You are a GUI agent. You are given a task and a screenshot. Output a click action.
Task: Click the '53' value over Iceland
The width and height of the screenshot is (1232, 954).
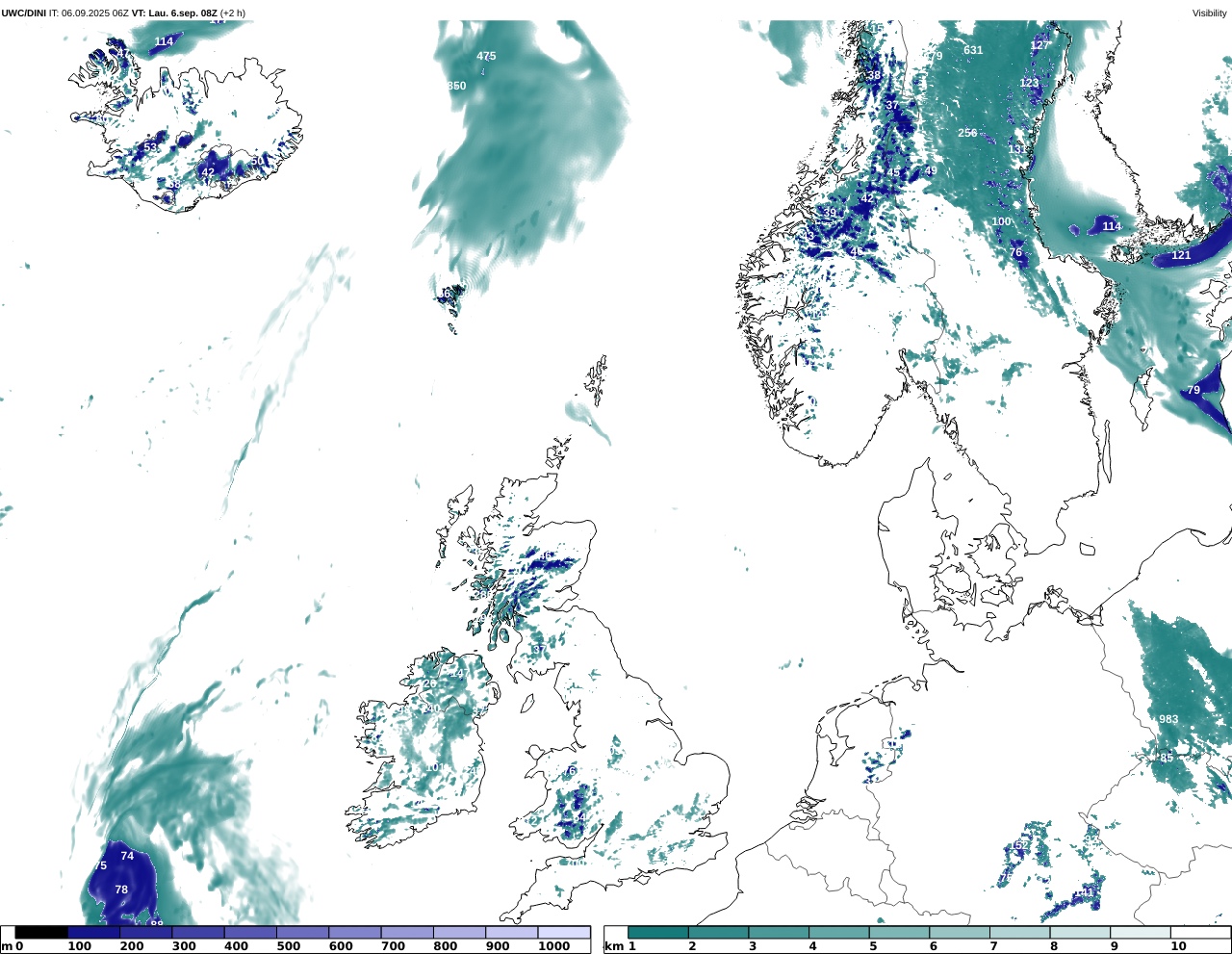tap(150, 146)
